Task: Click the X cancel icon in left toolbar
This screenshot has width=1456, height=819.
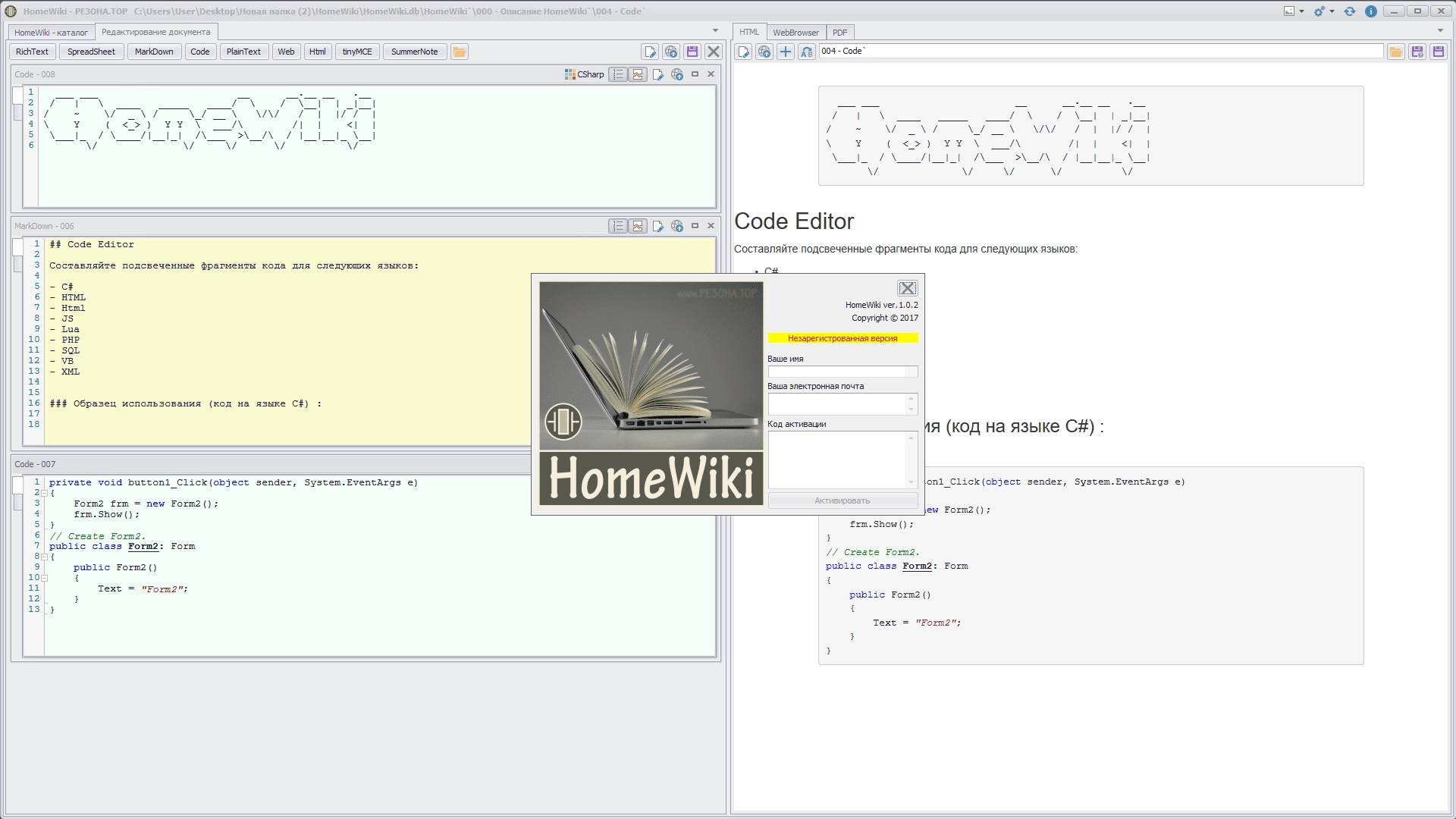Action: point(714,52)
